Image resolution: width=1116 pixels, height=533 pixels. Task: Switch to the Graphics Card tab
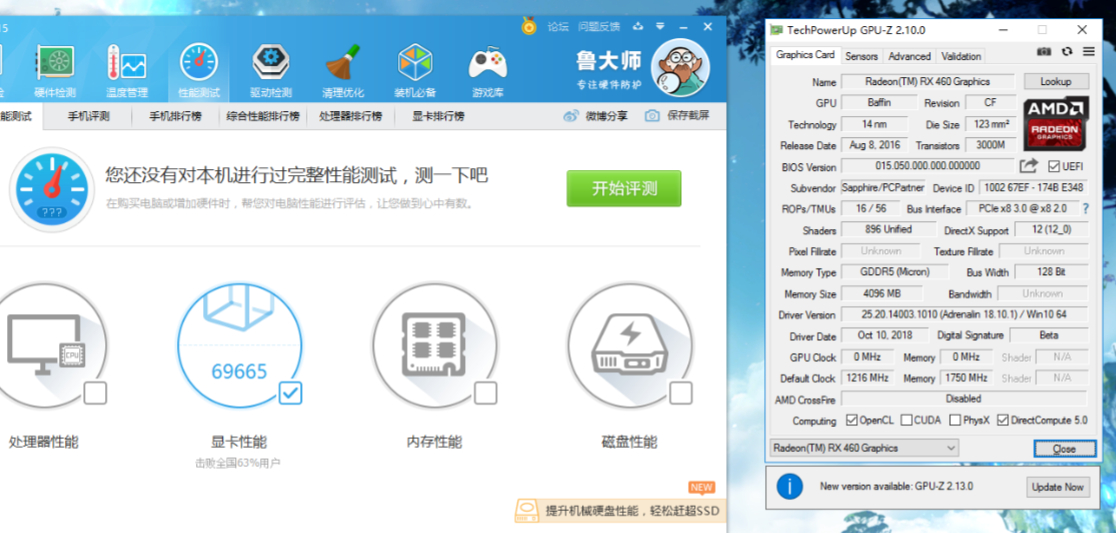click(805, 55)
